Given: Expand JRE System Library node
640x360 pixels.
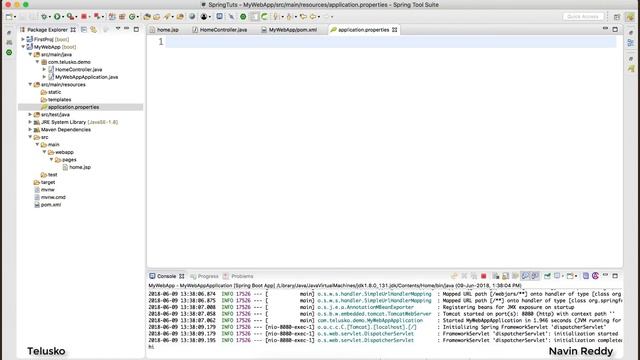Looking at the screenshot, I should point(30,122).
